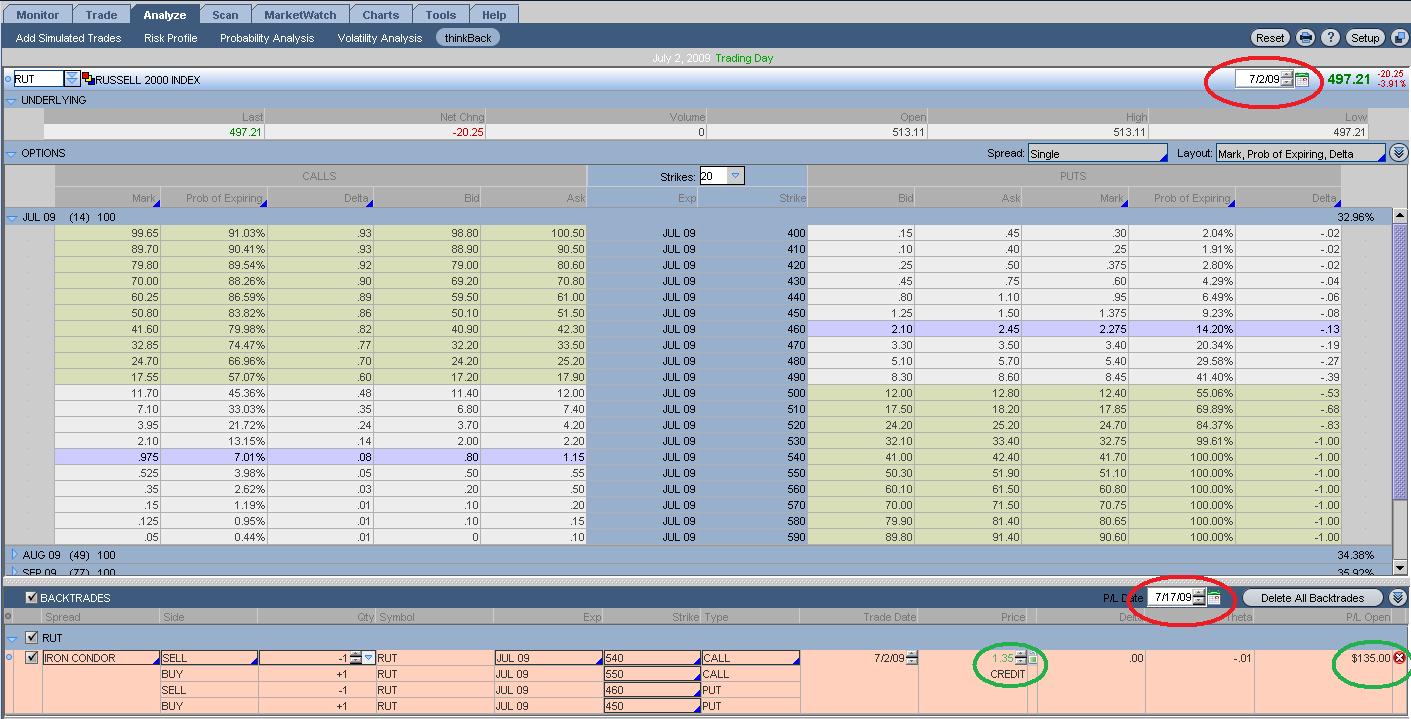The height and width of the screenshot is (719, 1411).
Task: Click the Delete All Backtrades button
Action: coord(1311,598)
